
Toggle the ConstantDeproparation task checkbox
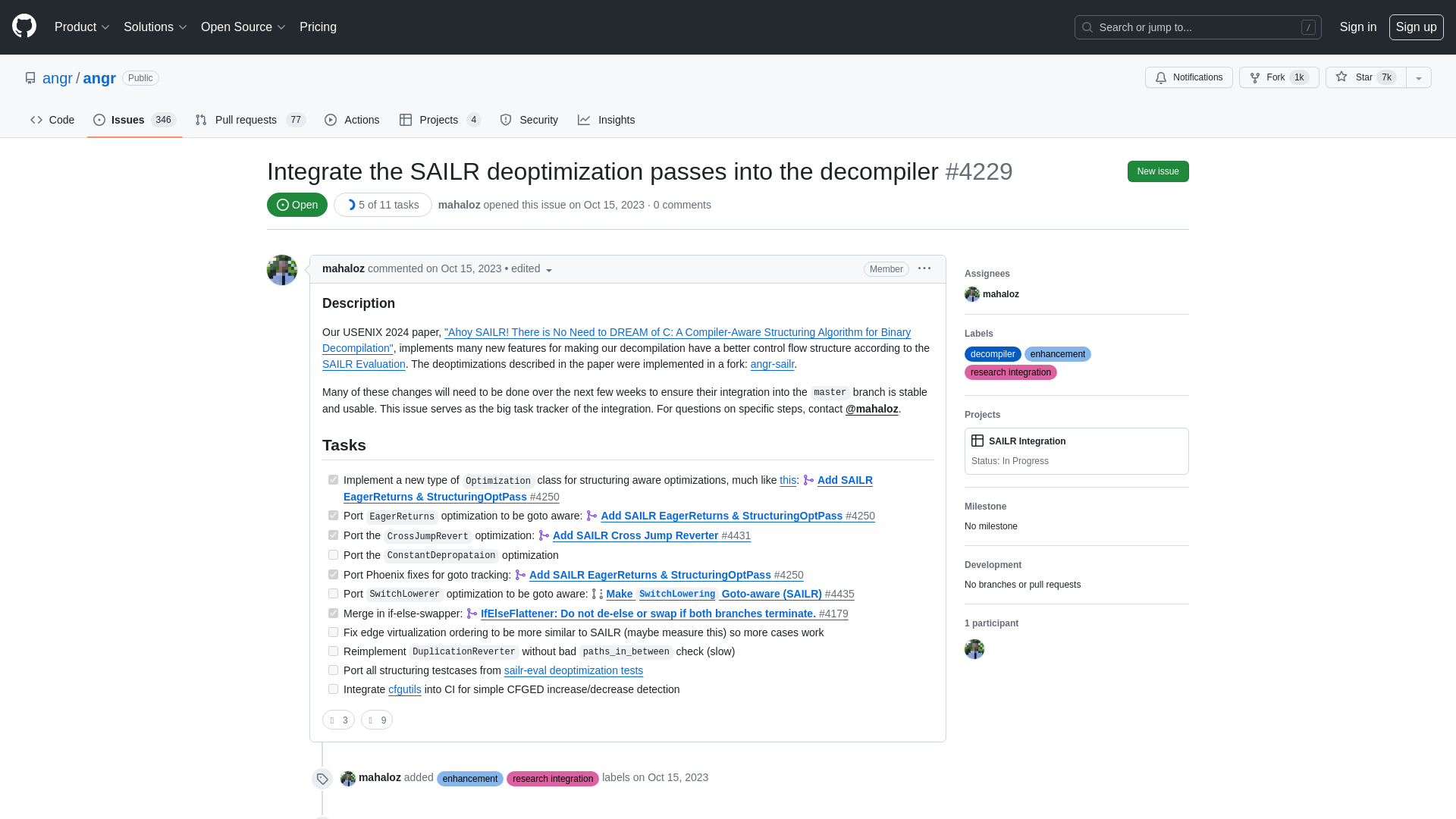pos(333,554)
